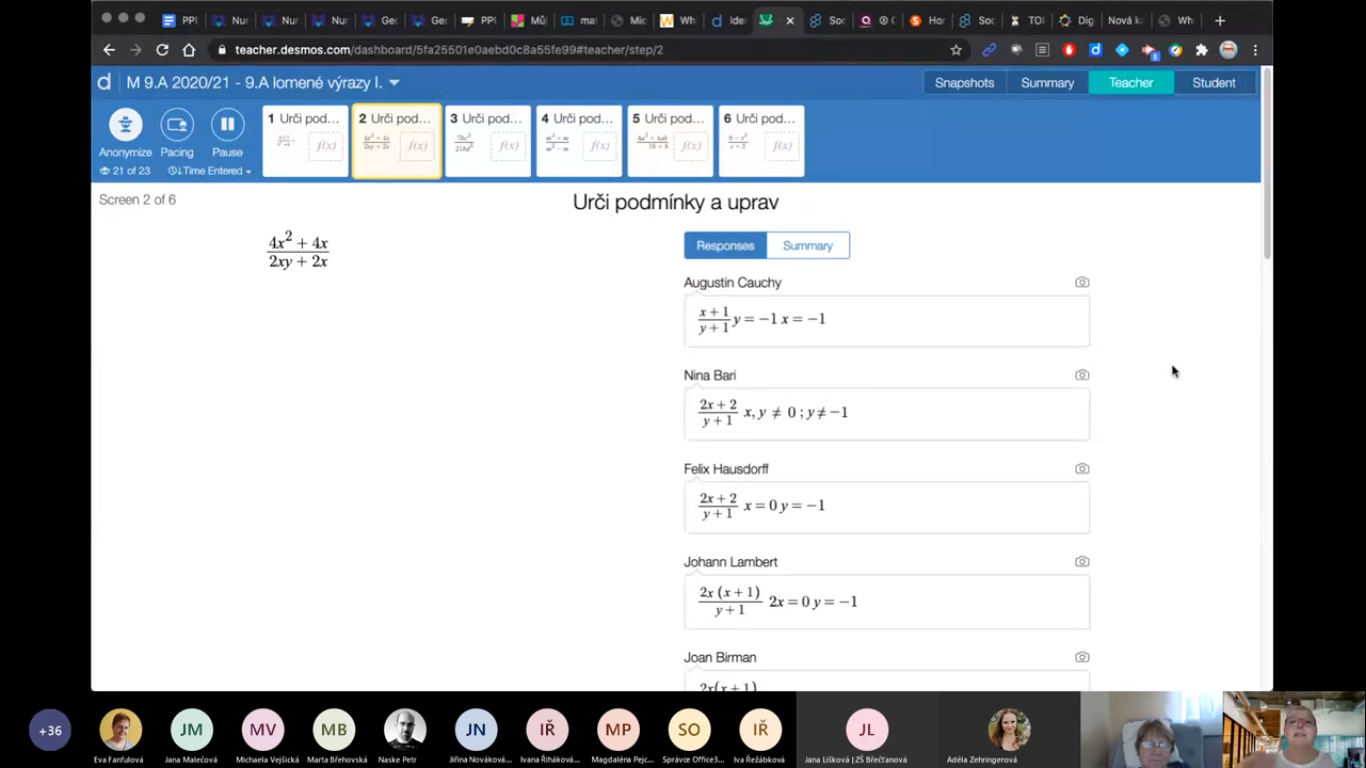The image size is (1366, 768).
Task: Show the +36 additional participants
Action: tap(50, 731)
